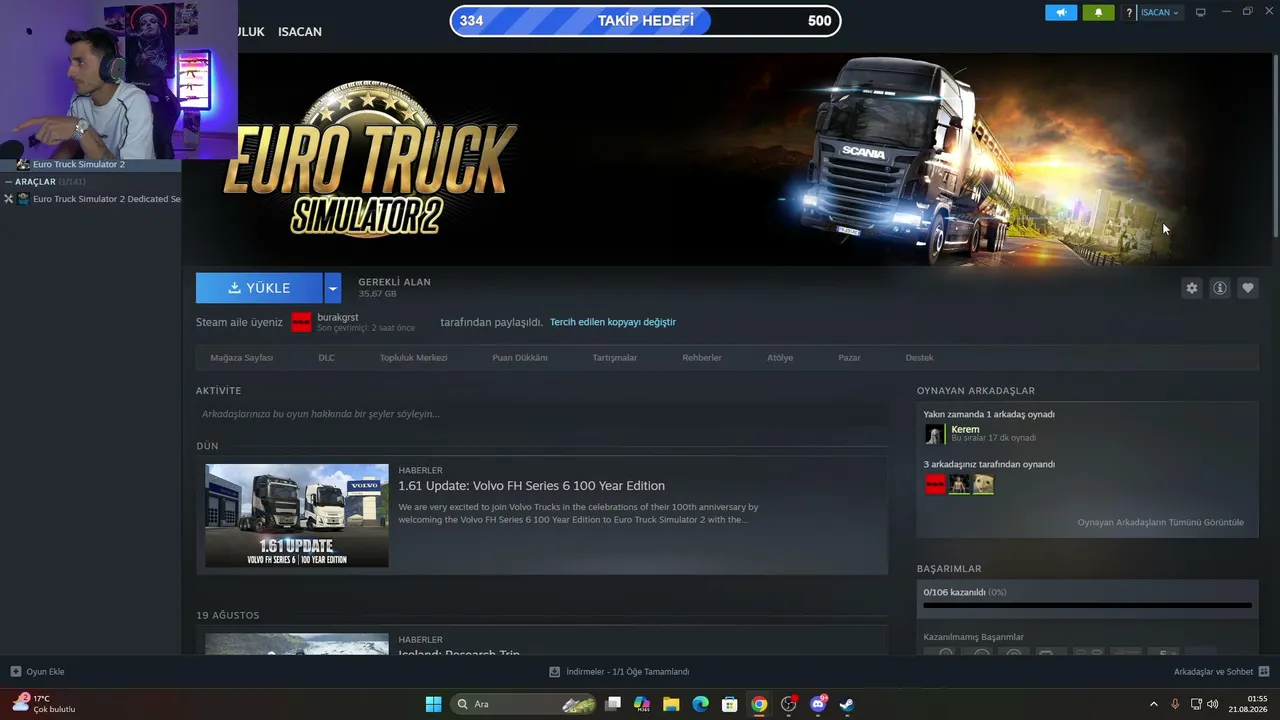Open Windows Start menu
The image size is (1280, 720).
pyautogui.click(x=433, y=704)
